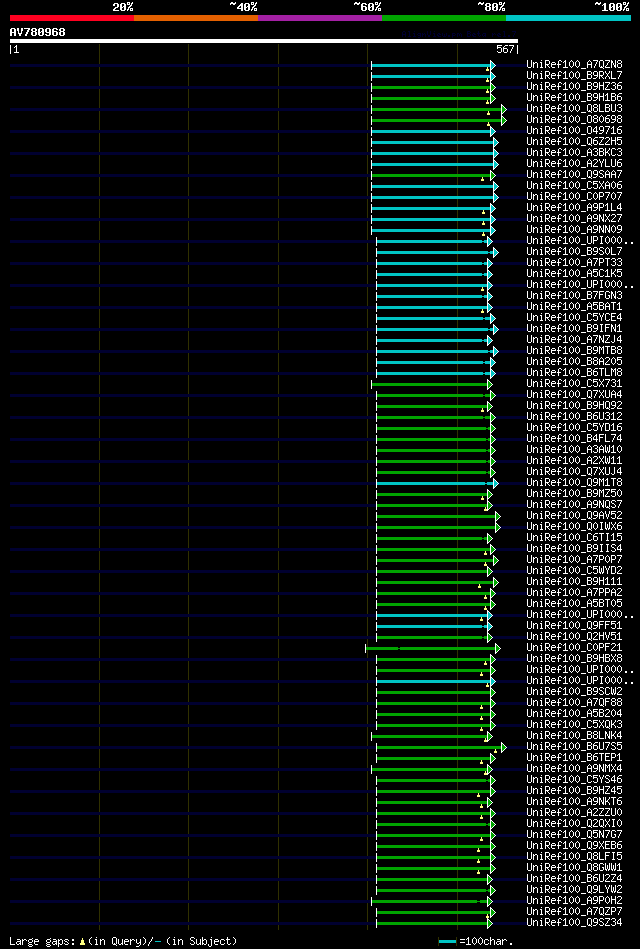Image resolution: width=640 pixels, height=949 pixels.
Task: Select hit label UniRef100_Q9LYW2
Action: [574, 891]
